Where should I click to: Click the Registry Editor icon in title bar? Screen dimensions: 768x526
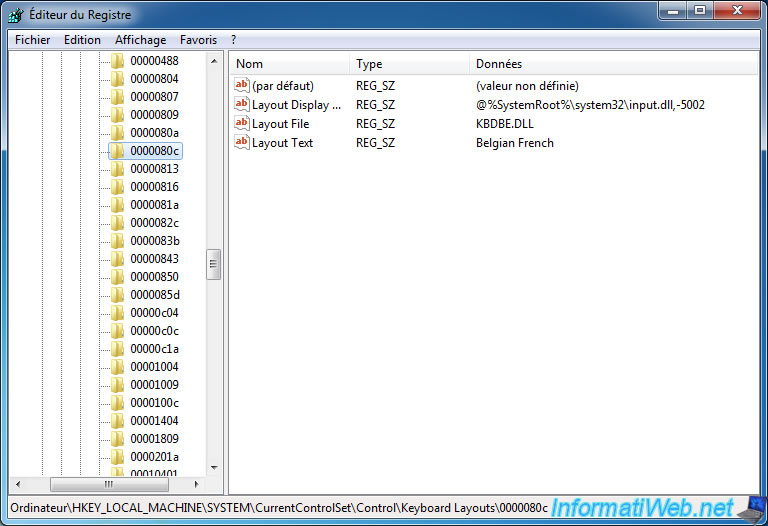coord(17,14)
